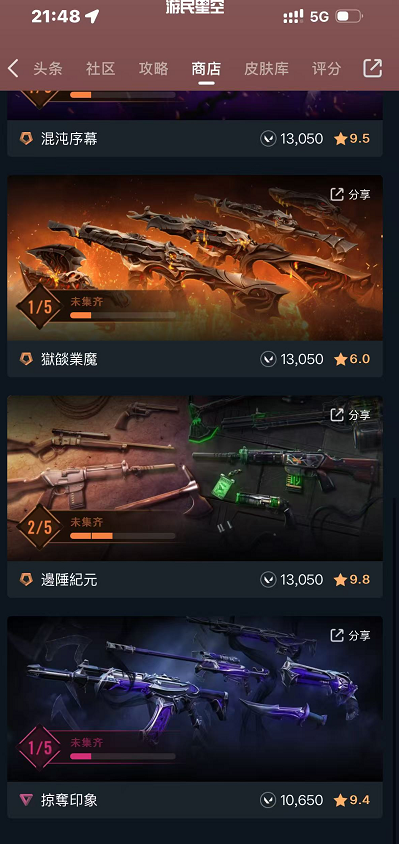Click the star rating 9.8 for 邊陲紀元
Image resolution: width=405 pixels, height=844 pixels.
(x=352, y=580)
